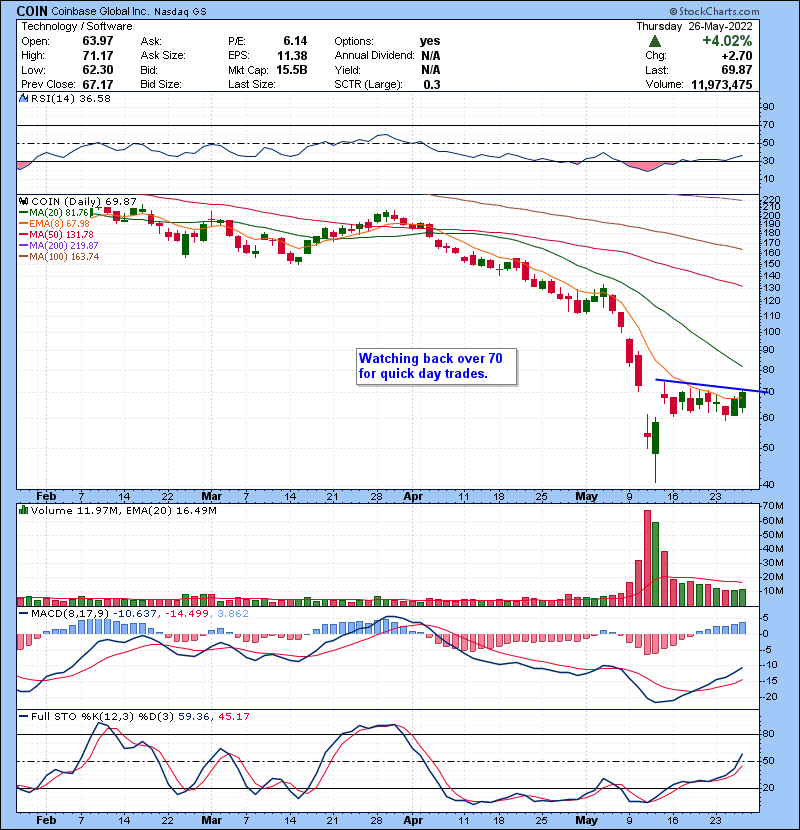
Task: Click the 'Watching back over 70' annotation box
Action: (x=436, y=366)
